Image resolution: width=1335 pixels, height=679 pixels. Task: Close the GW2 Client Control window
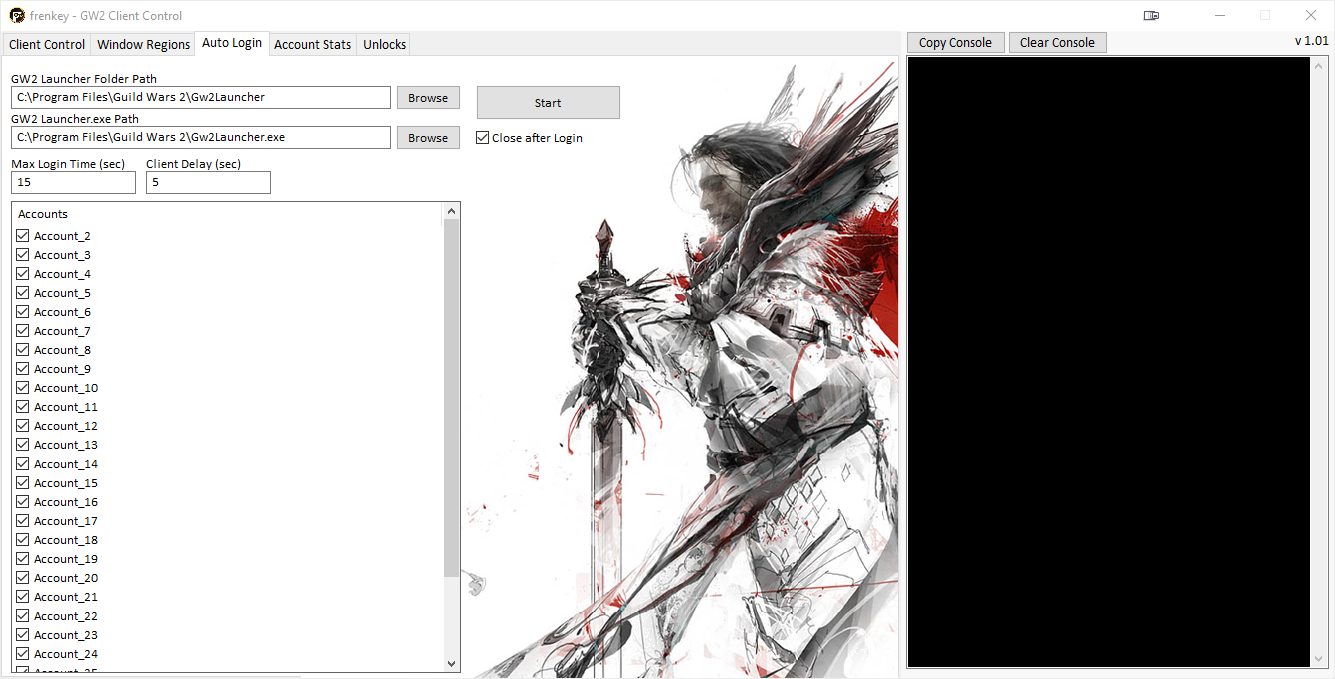click(x=1310, y=16)
